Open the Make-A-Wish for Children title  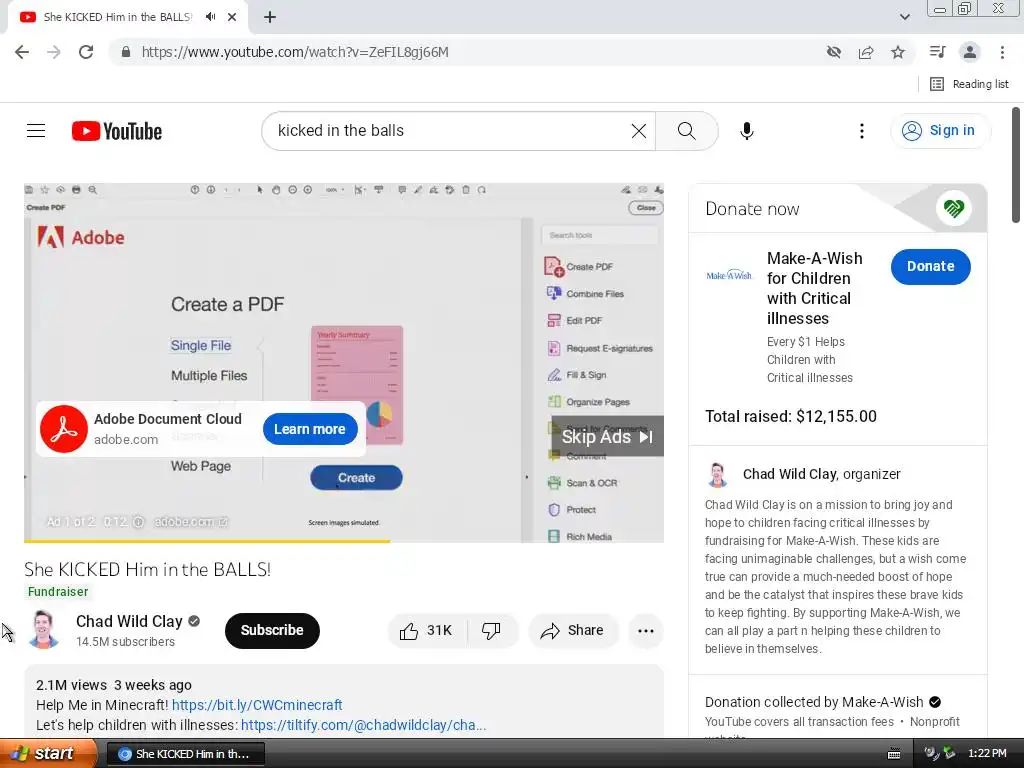(x=814, y=288)
